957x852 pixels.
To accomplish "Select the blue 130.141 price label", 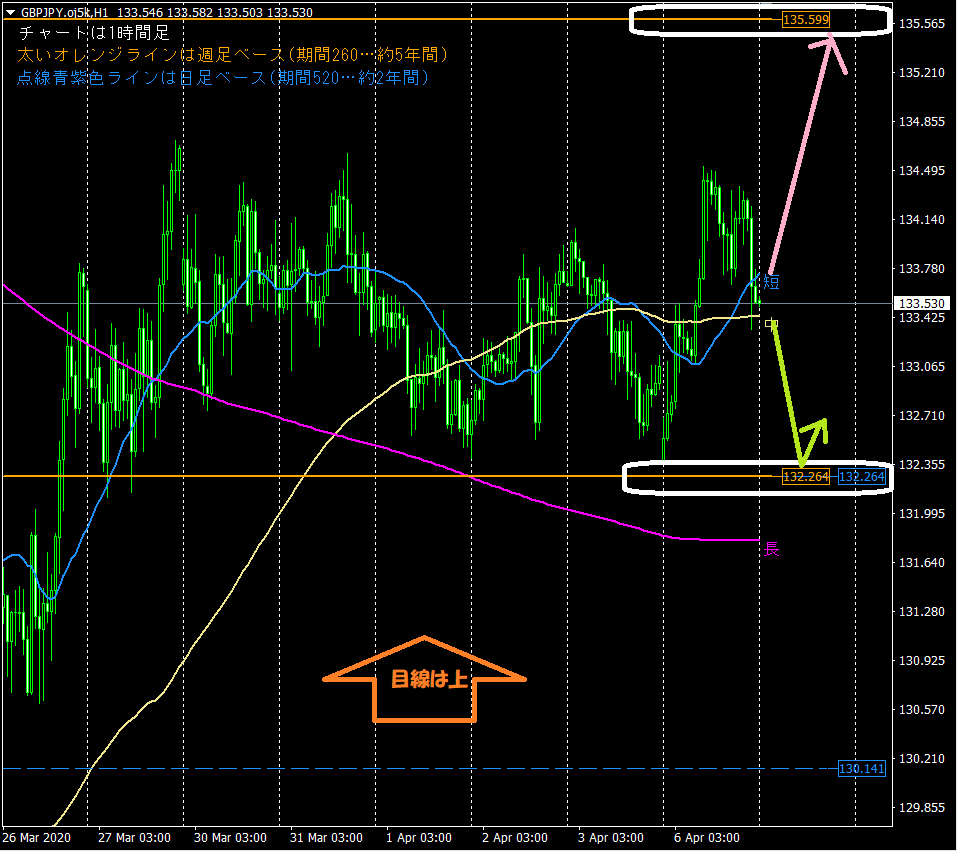I will point(861,768).
